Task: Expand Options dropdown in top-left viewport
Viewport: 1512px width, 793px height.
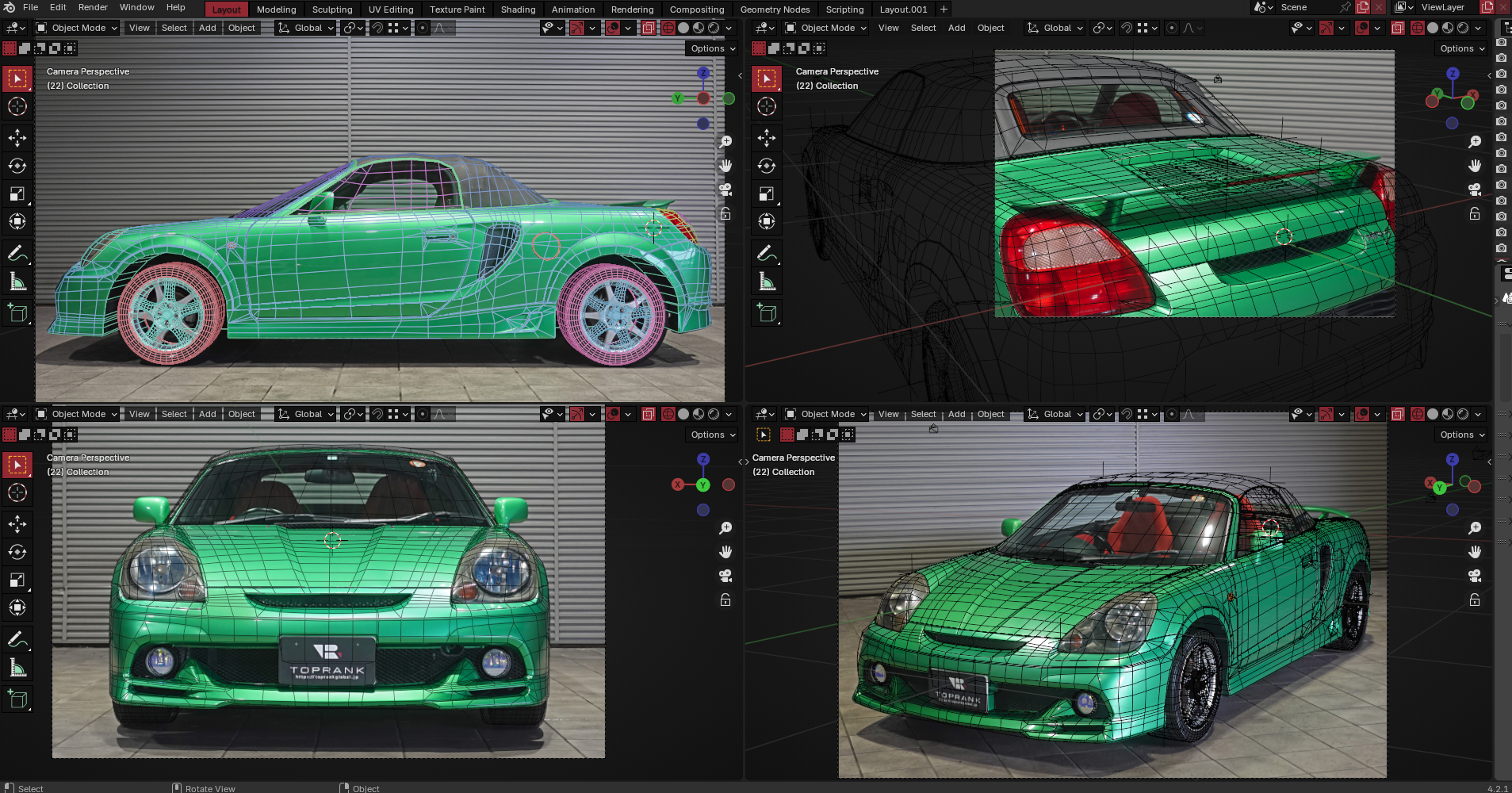Action: click(x=713, y=48)
